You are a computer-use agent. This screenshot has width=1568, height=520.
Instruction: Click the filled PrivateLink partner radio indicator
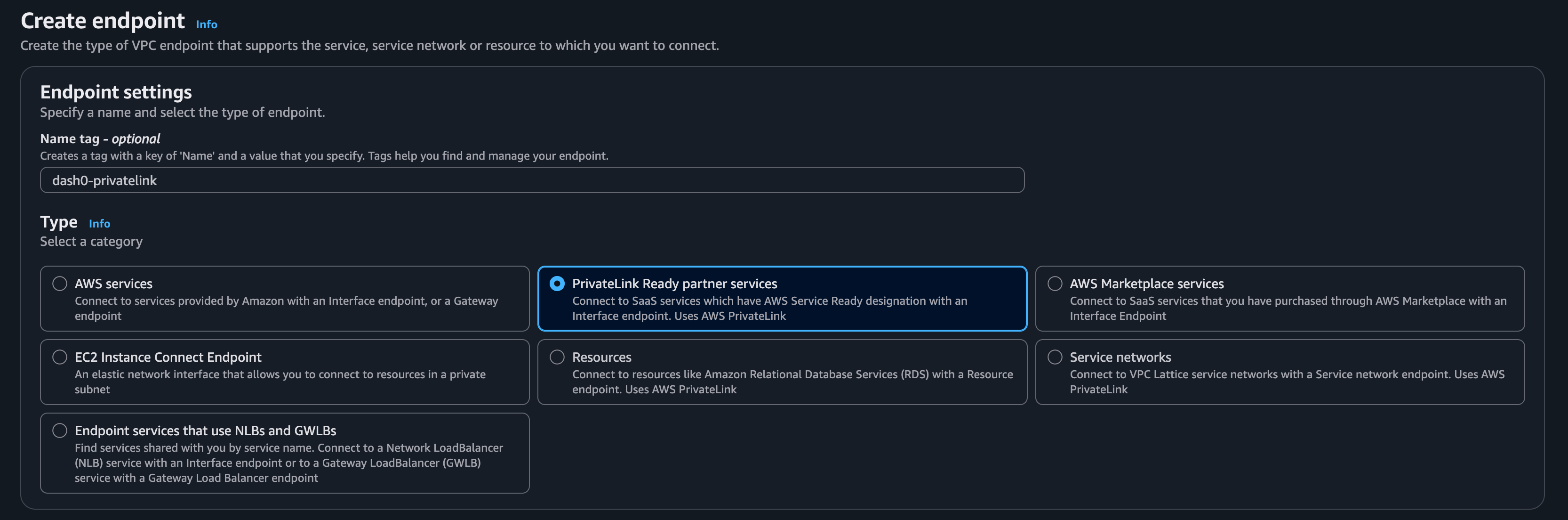(x=557, y=283)
